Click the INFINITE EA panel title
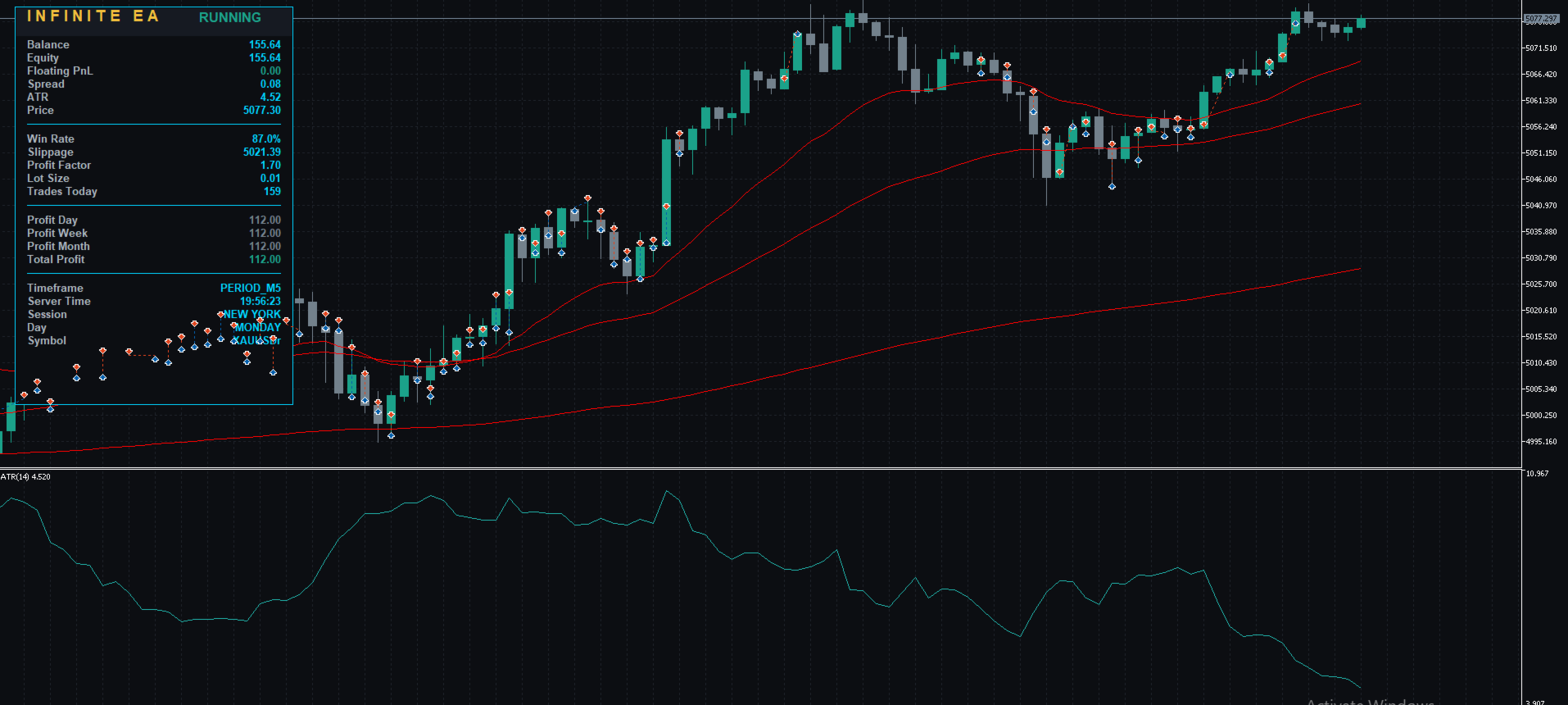1568x705 pixels. (93, 16)
